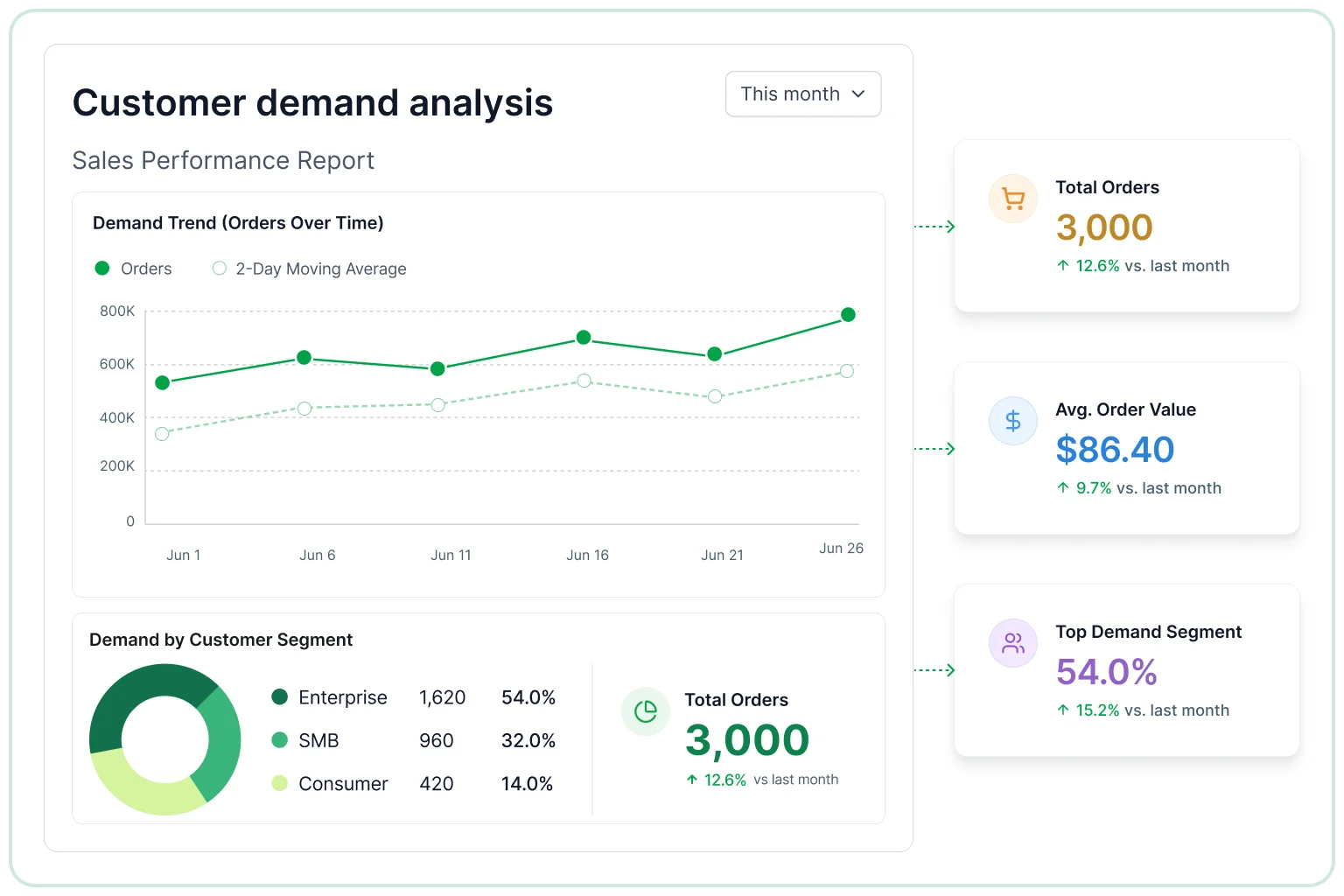1344x896 pixels.
Task: Click the Consumer legend color dot
Action: coord(280,782)
